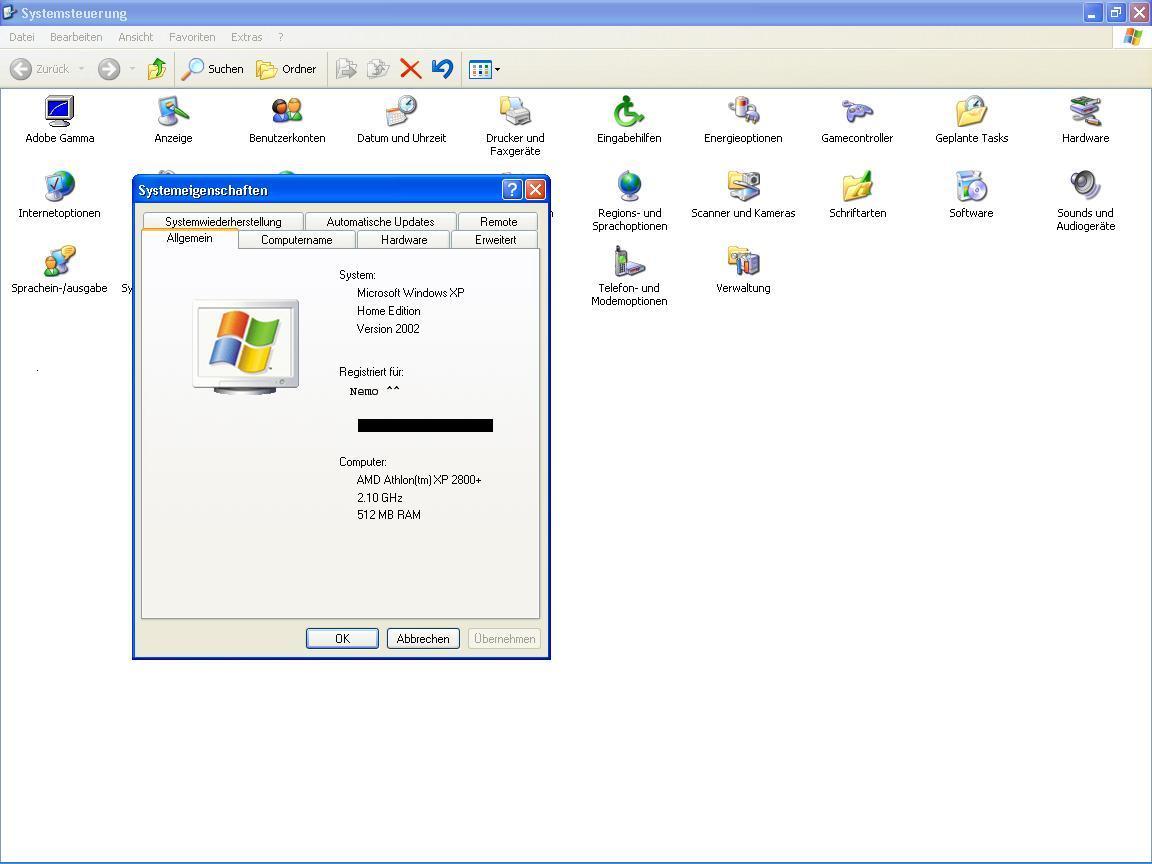Switch to the Erweitert tab
Image resolution: width=1152 pixels, height=864 pixels.
point(495,240)
